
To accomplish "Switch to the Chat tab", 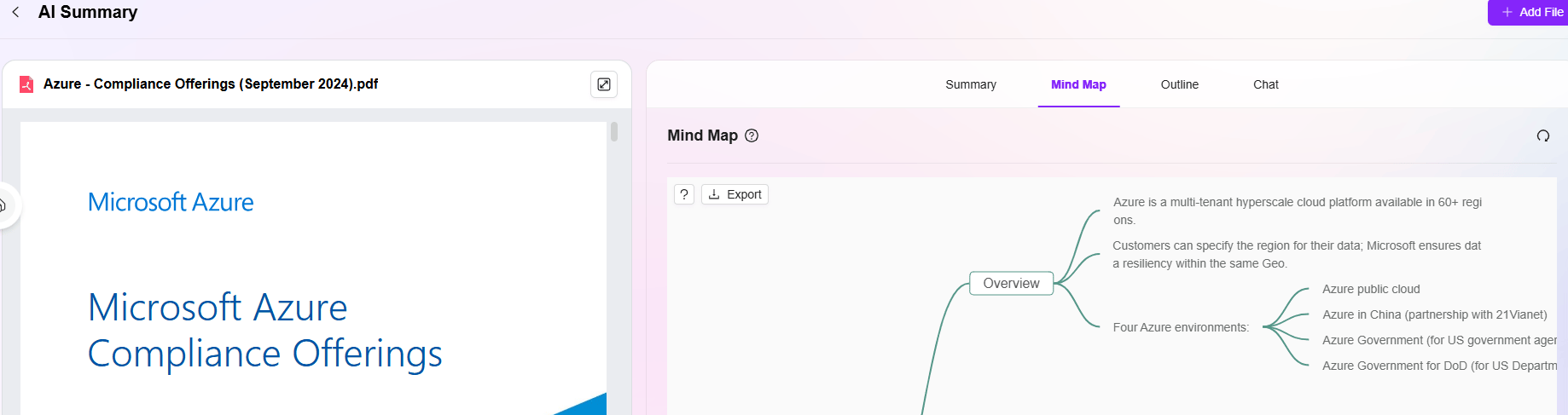I will click(1265, 84).
